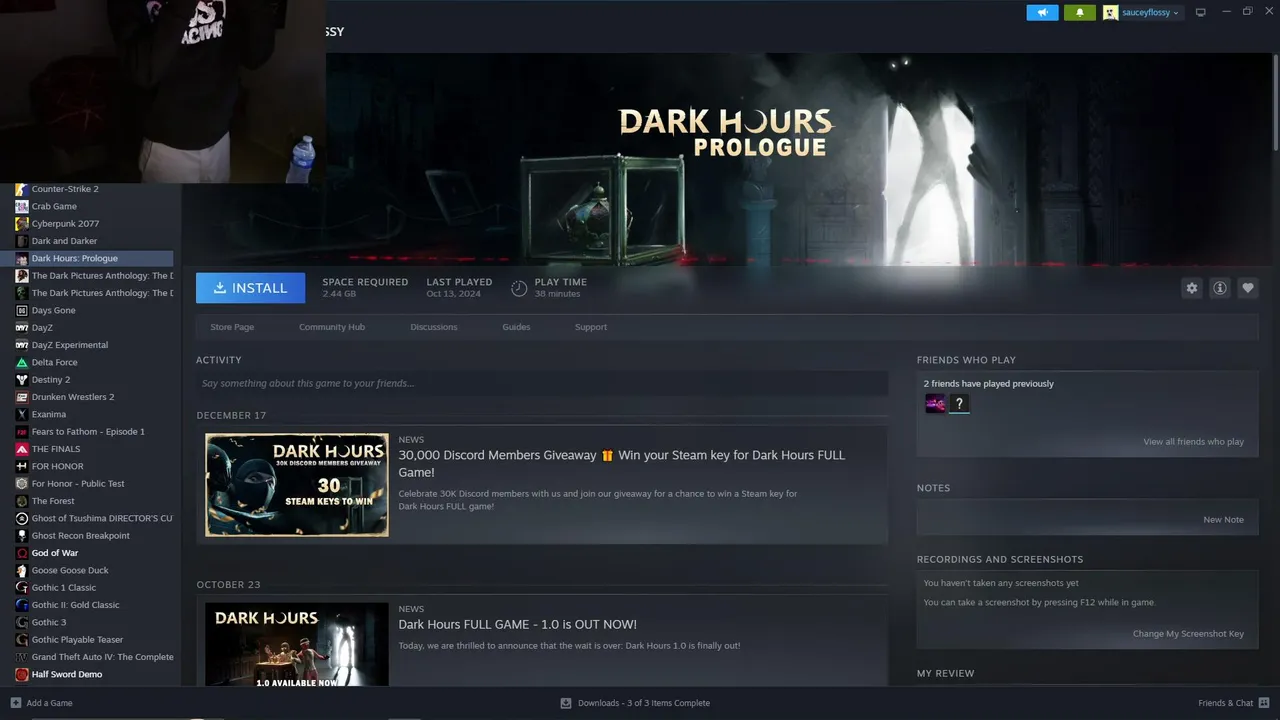Image resolution: width=1280 pixels, height=720 pixels.
Task: Click the Downloads icon in bottom bar
Action: coord(566,703)
